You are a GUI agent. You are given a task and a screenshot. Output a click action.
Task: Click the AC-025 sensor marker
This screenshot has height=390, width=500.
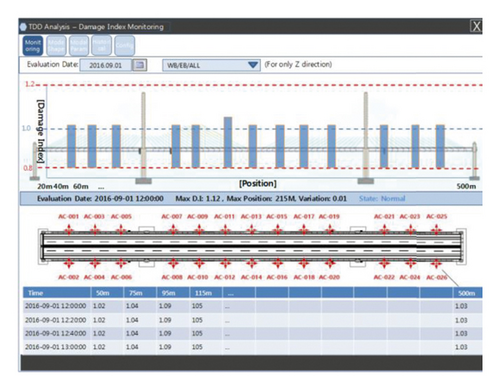(x=436, y=230)
